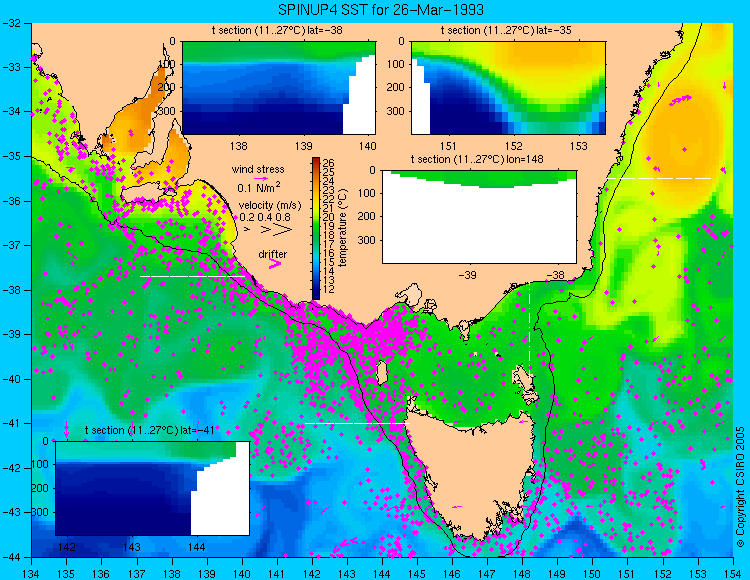The image size is (750, 580).
Task: Click the white dashed section line near latitude -38
Action: click(192, 276)
